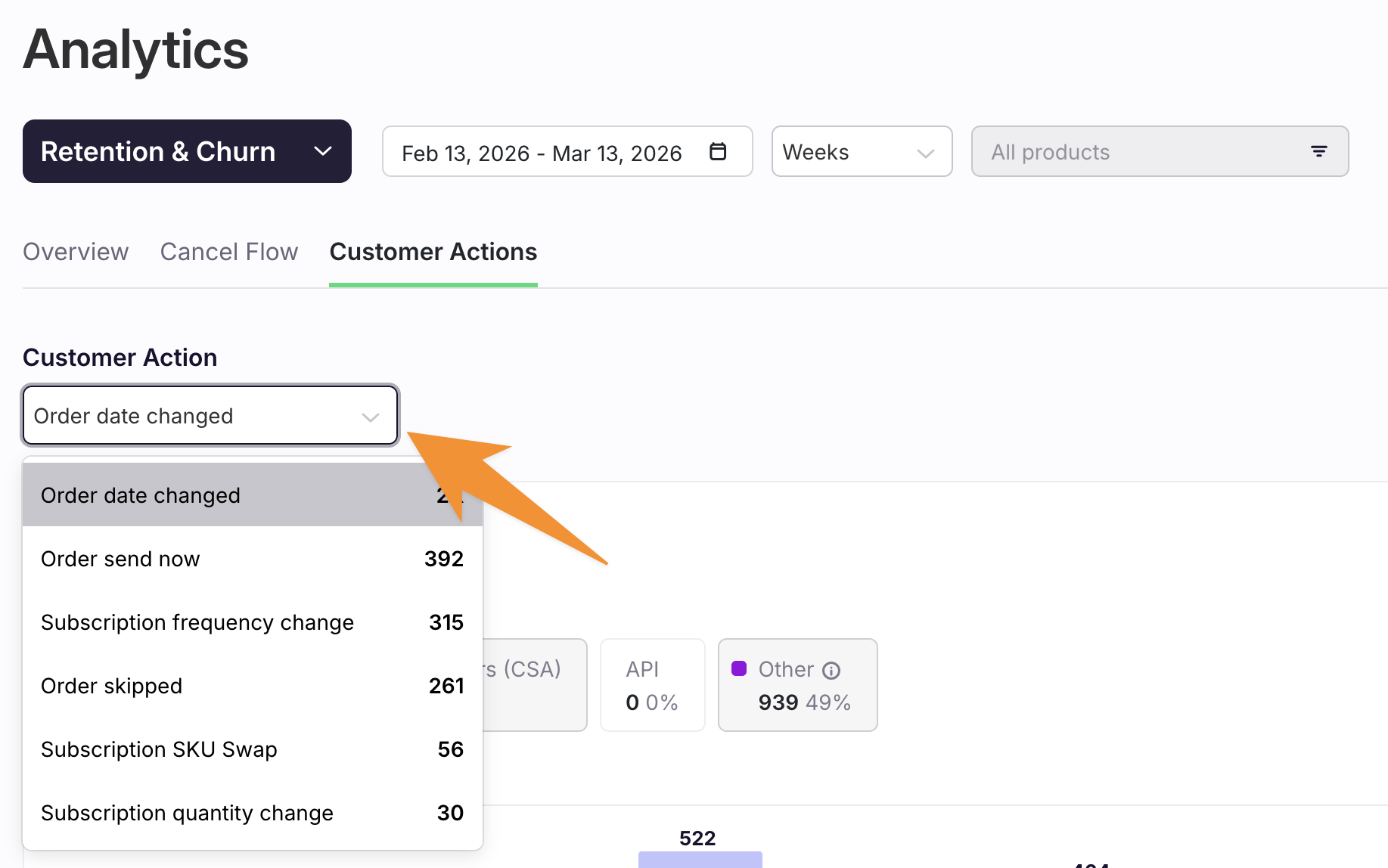Click the Feb 13 – Mar 13 date field
This screenshot has height=868, width=1388.
tap(542, 152)
